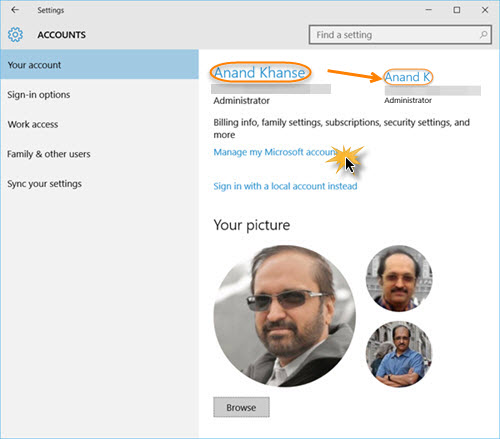Select the large current profile picture
Screen dimensions: 500x439
[285, 316]
